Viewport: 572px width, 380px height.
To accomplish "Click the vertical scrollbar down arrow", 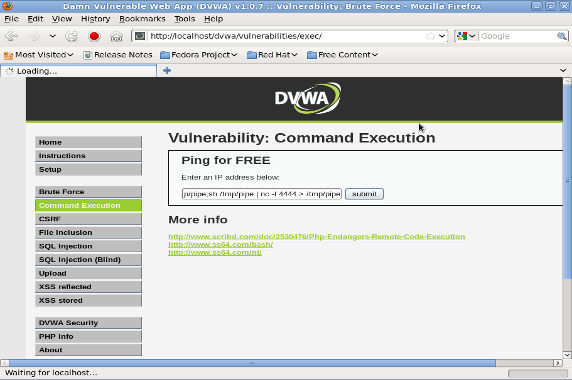I will [x=567, y=355].
